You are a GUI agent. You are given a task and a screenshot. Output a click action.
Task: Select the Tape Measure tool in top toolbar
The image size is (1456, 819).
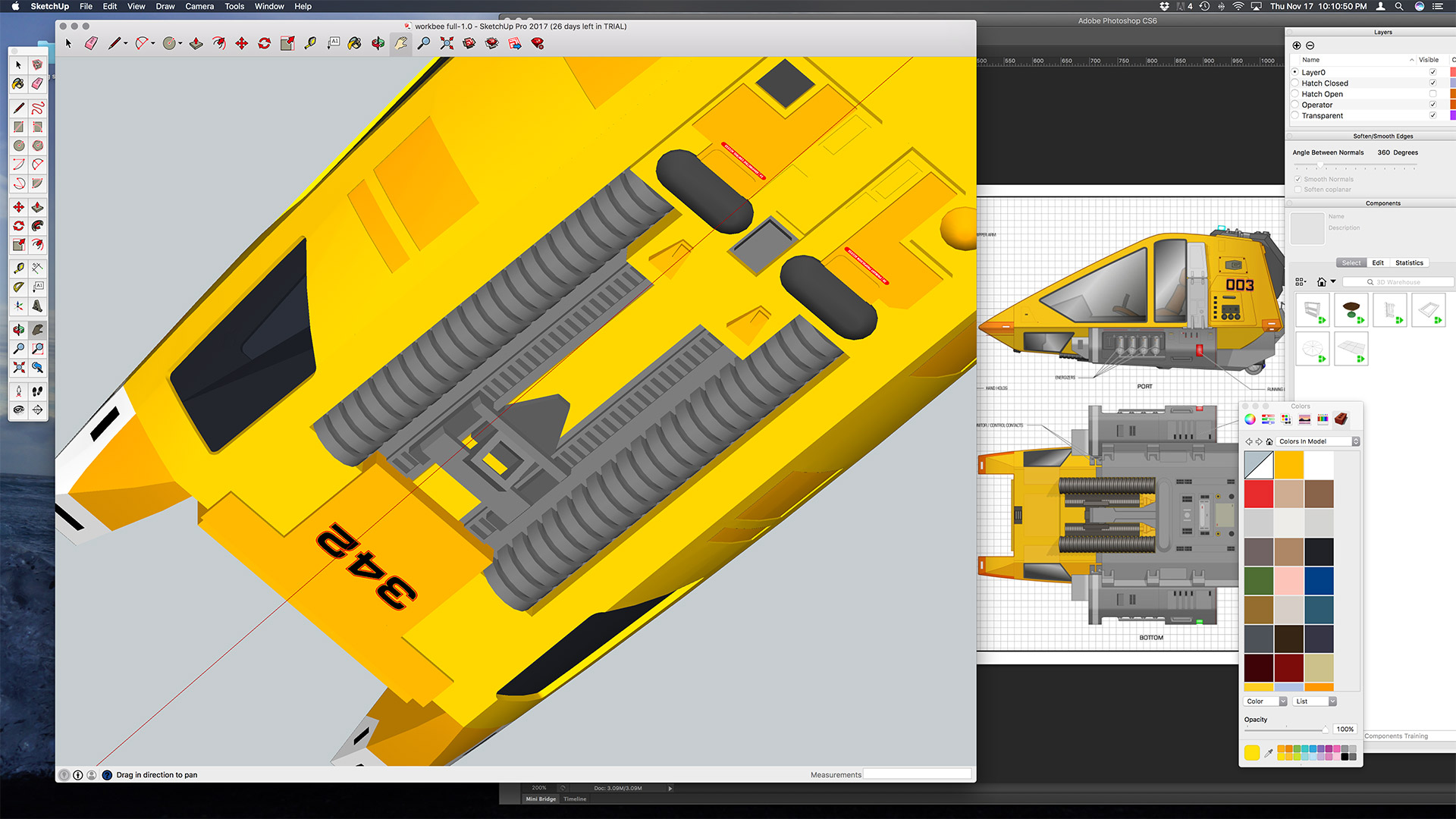point(310,44)
